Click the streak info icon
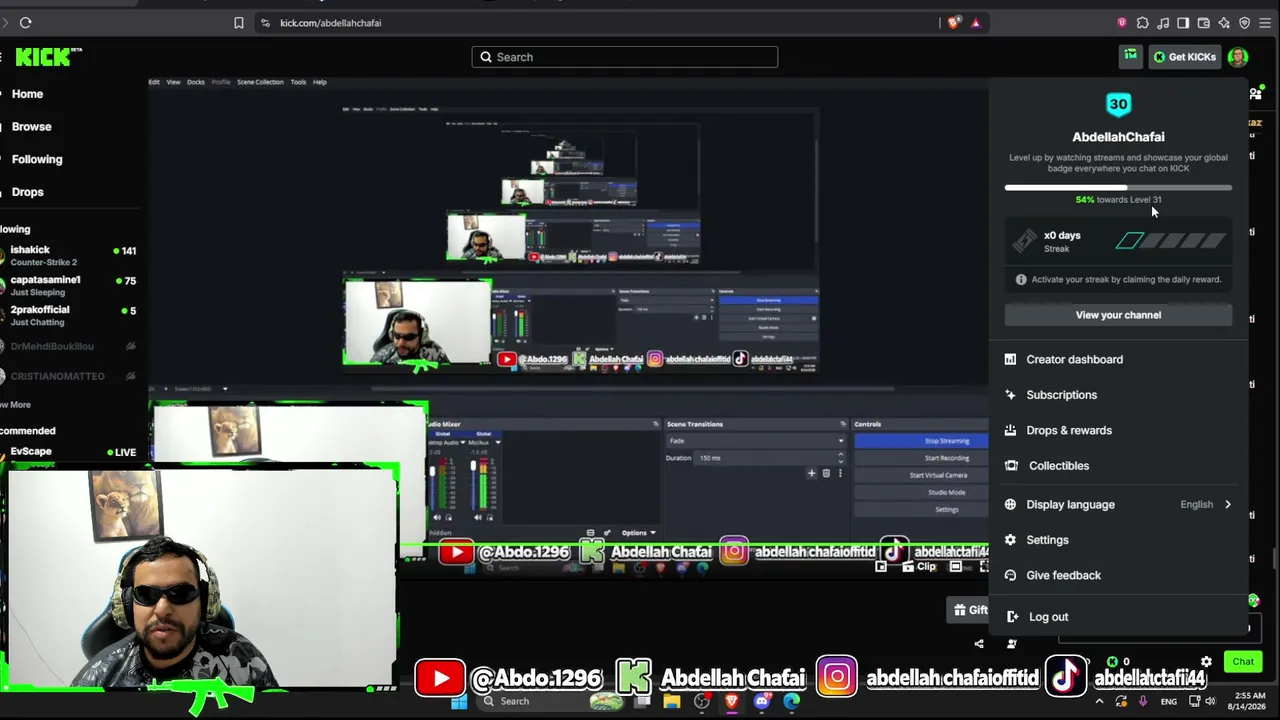 pyautogui.click(x=1021, y=280)
